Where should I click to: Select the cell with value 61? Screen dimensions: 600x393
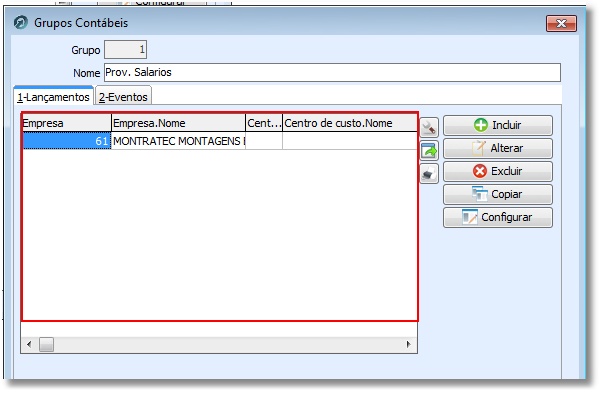tap(67, 141)
